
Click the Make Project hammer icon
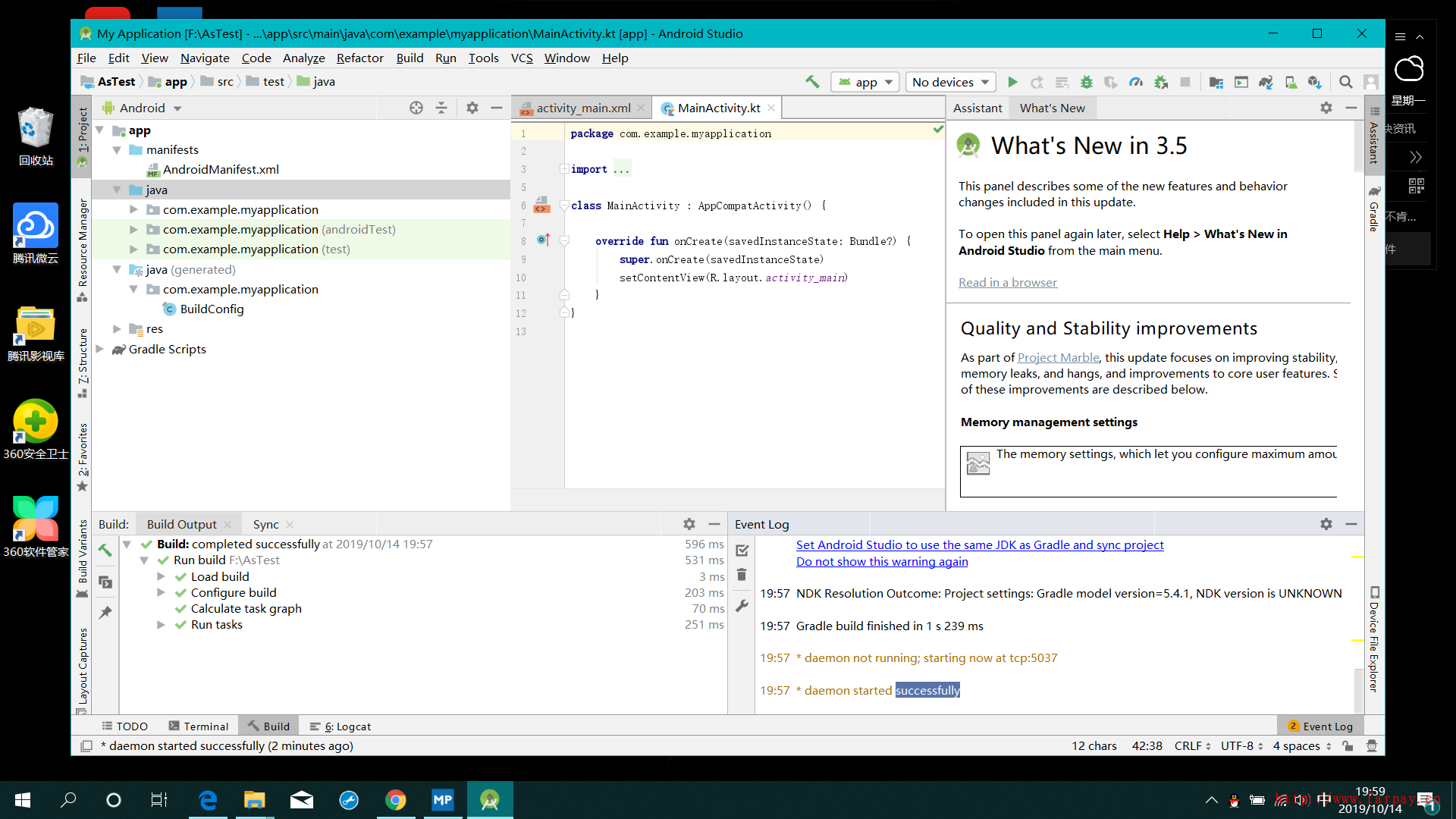pos(812,82)
